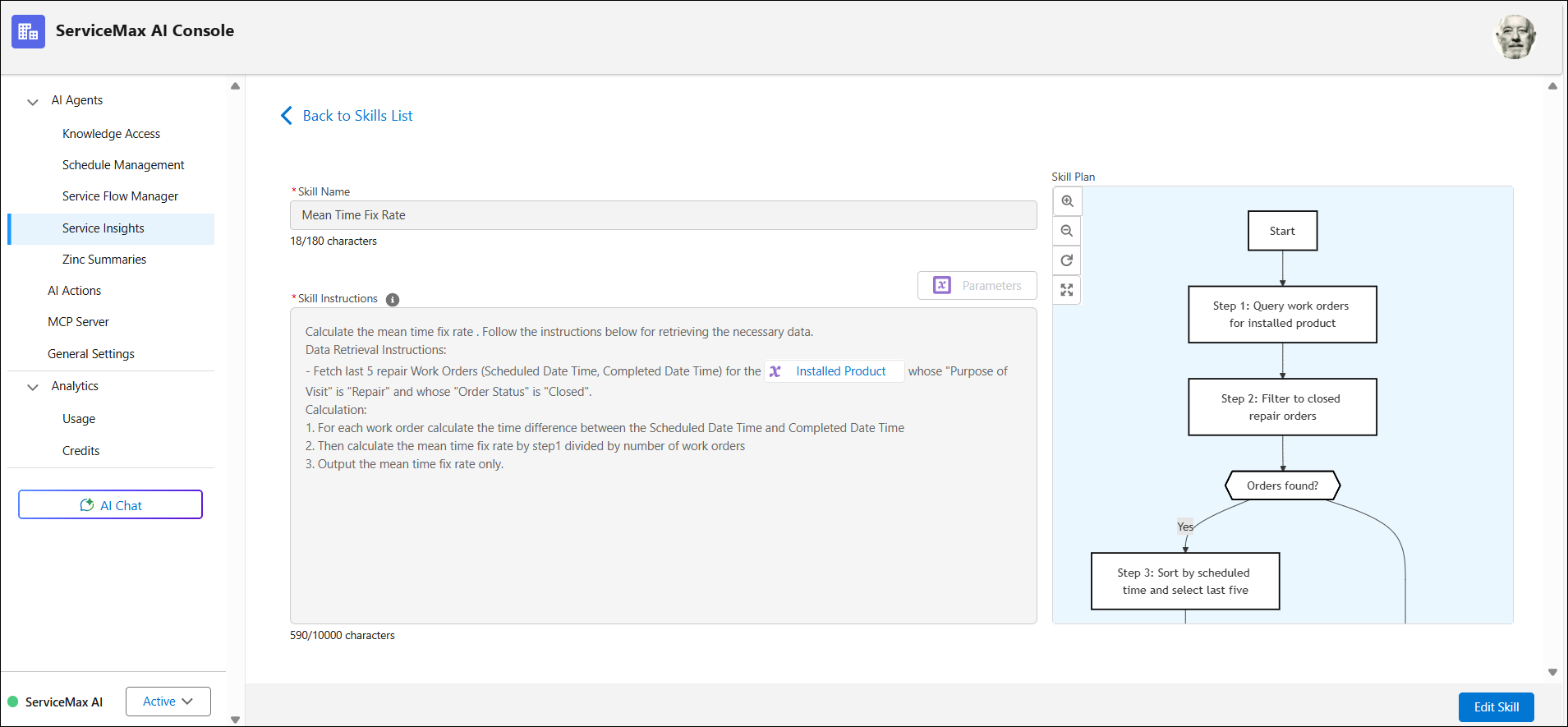1568x727 pixels.
Task: Select Step 3 Sort by scheduled node
Action: (1185, 582)
